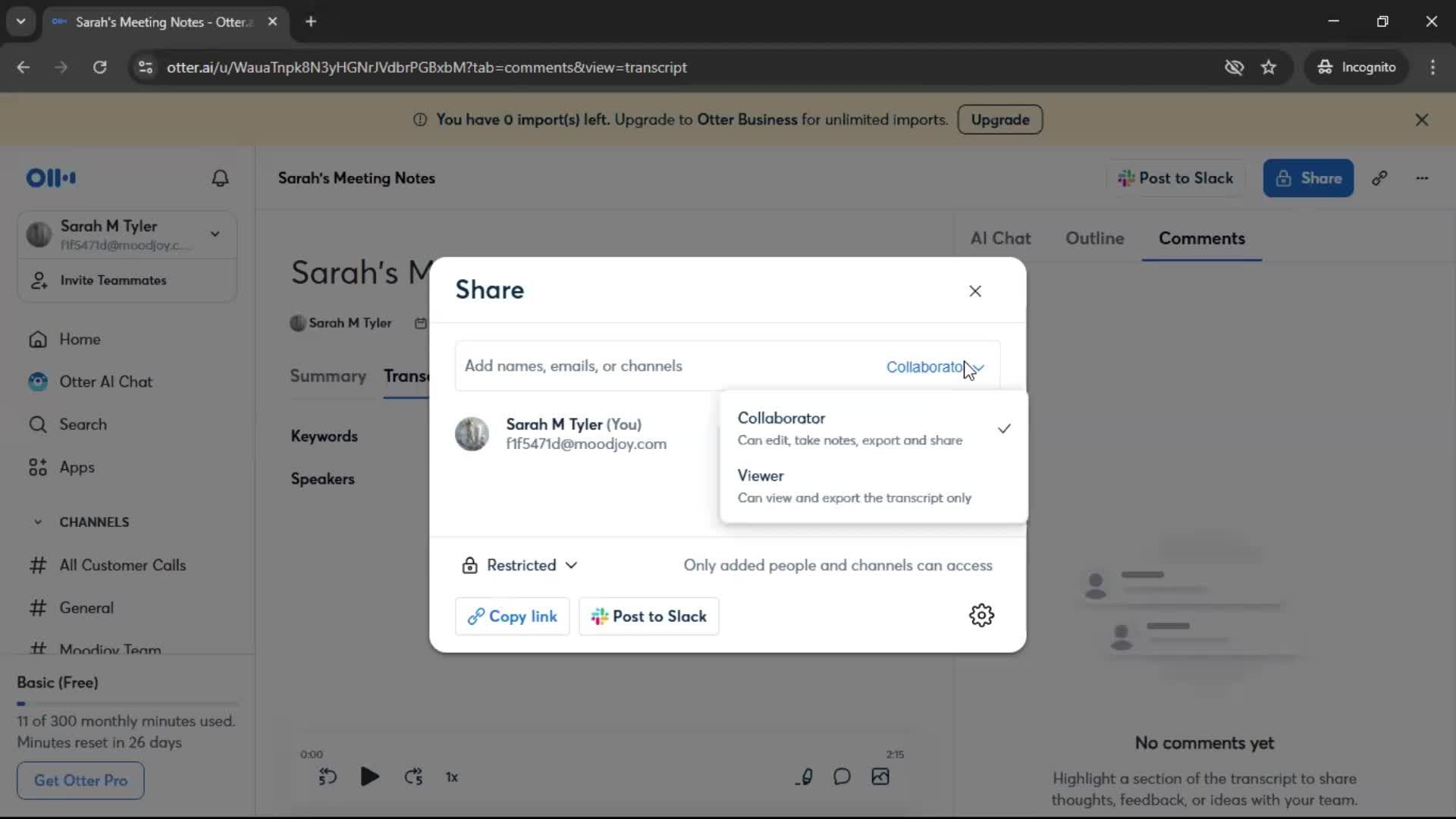Skip forward in the audio

coord(413,777)
